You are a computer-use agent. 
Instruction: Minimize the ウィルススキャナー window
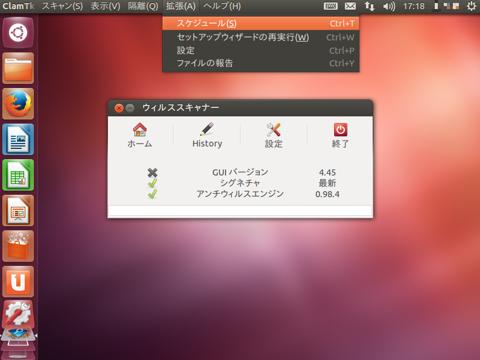coord(130,108)
